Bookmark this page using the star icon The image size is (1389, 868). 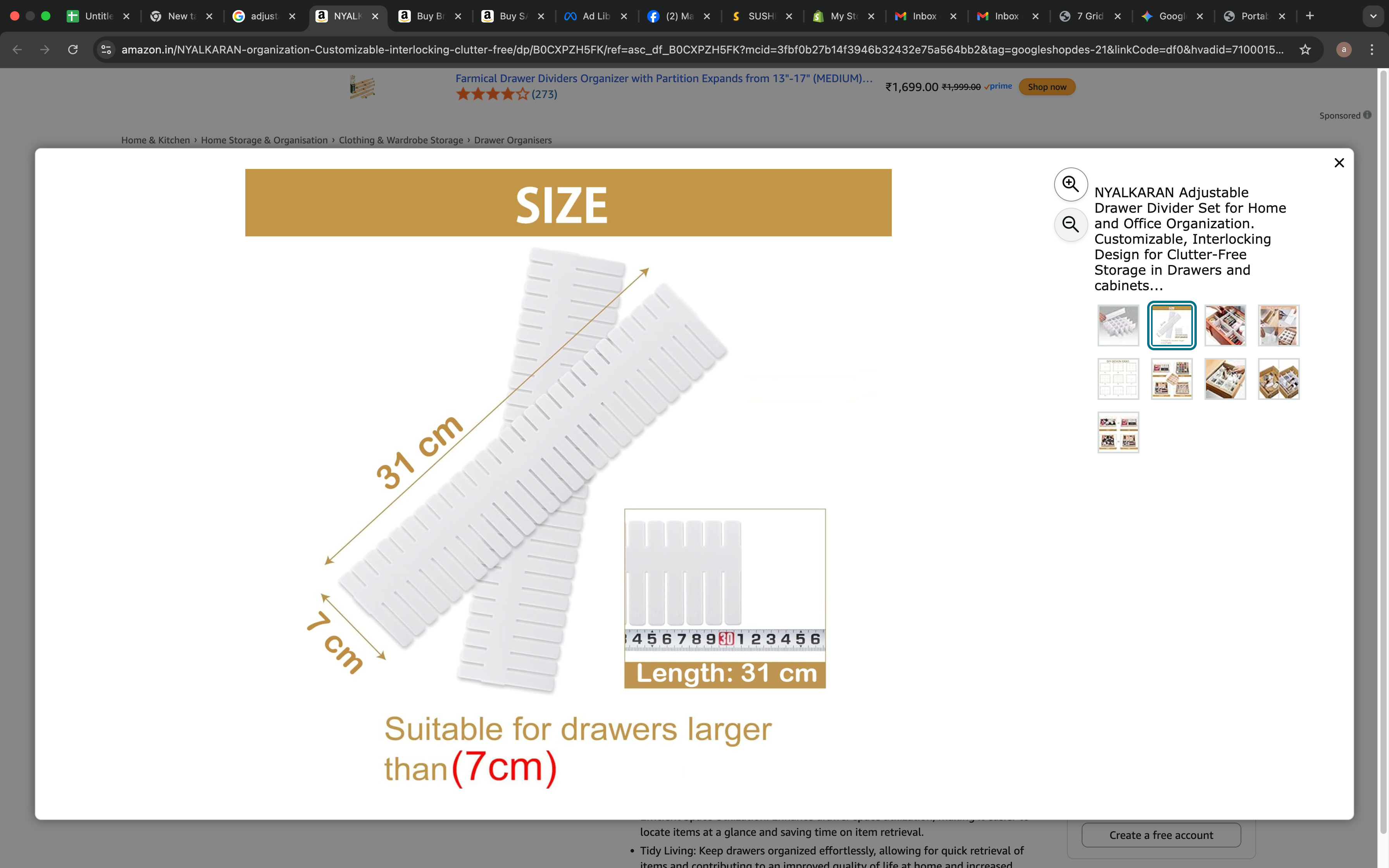point(1306,49)
